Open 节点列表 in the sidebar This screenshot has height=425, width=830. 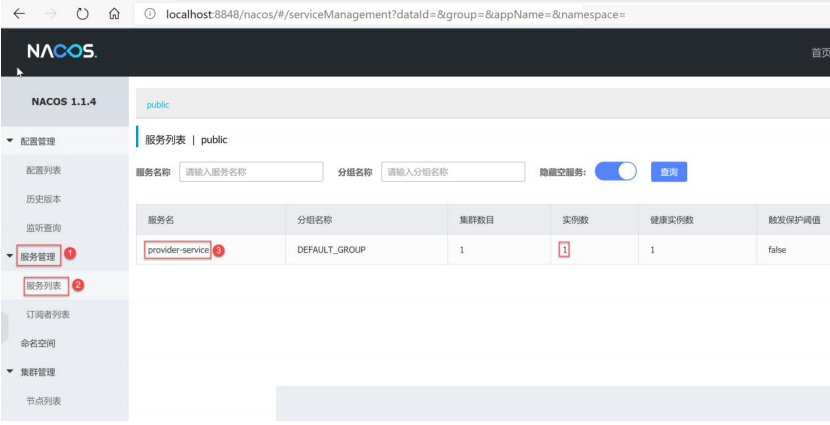tap(43, 401)
